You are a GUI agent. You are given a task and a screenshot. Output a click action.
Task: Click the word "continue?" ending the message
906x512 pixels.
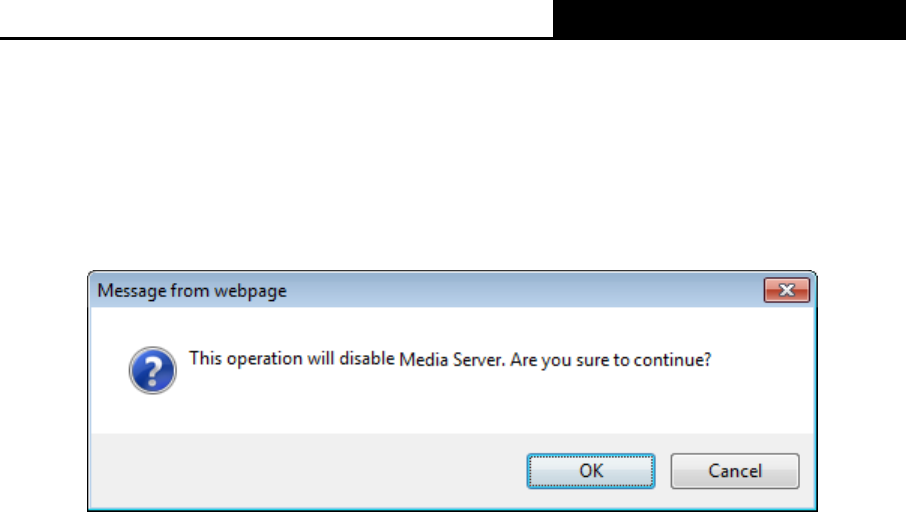[676, 360]
